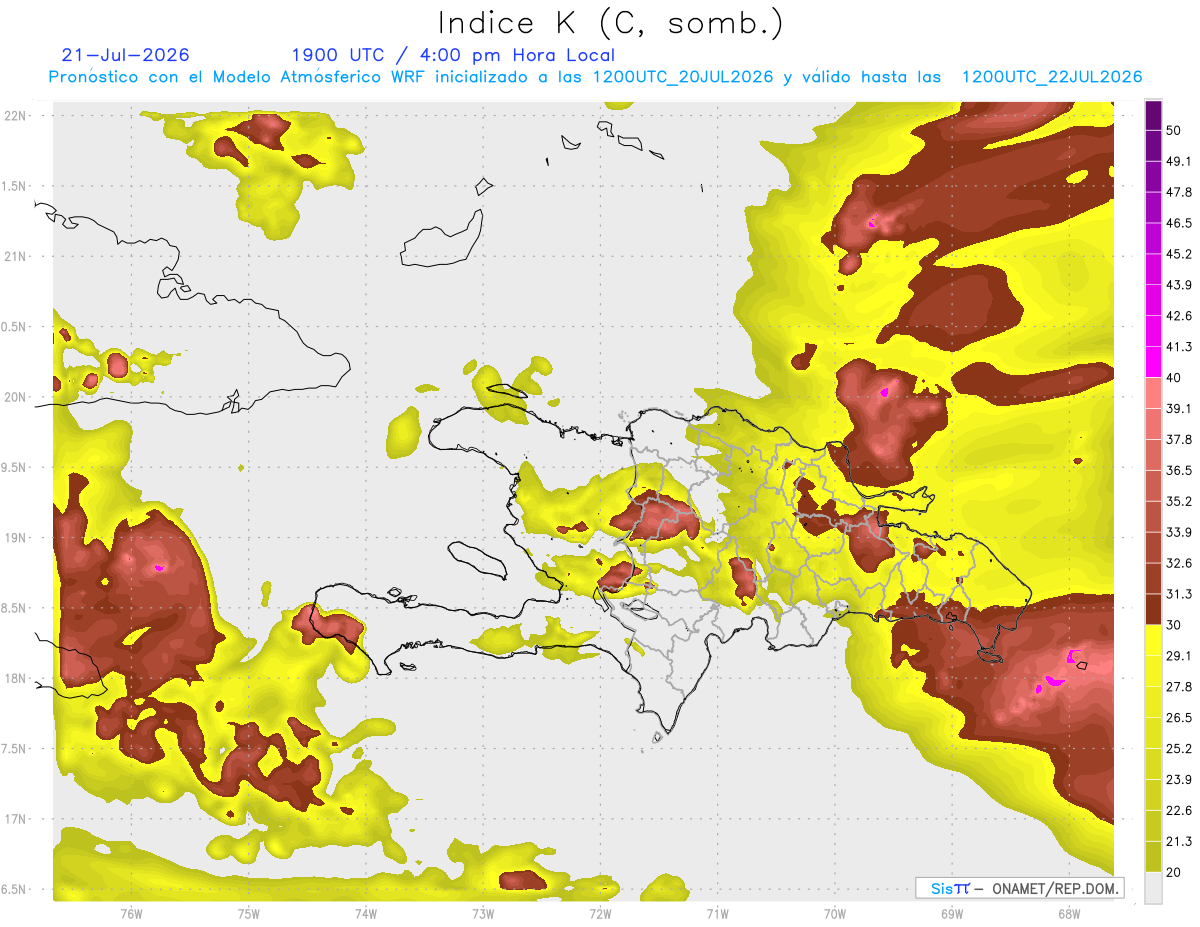Click the colorbar value "27.8"
Viewport: 1200px width, 927px height.
(1179, 687)
